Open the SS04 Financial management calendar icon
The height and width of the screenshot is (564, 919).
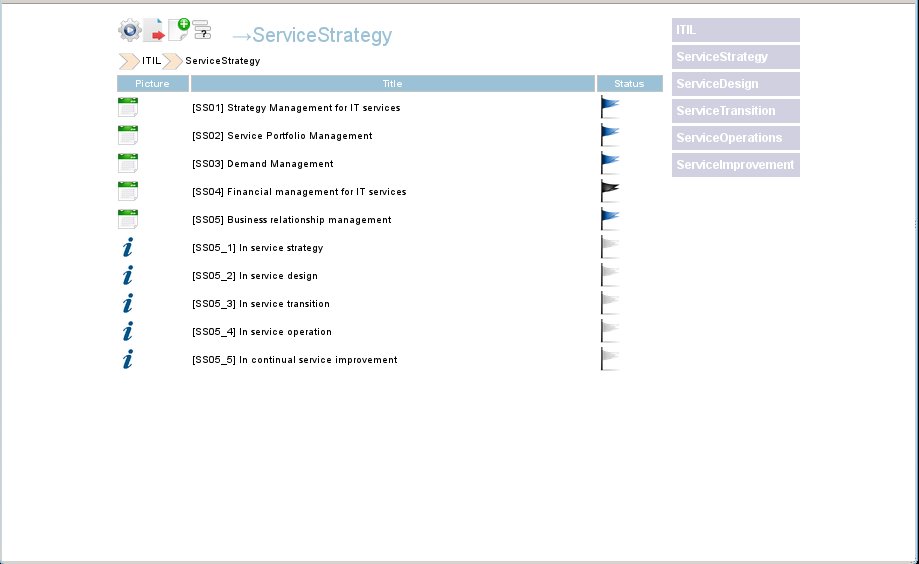click(x=128, y=192)
